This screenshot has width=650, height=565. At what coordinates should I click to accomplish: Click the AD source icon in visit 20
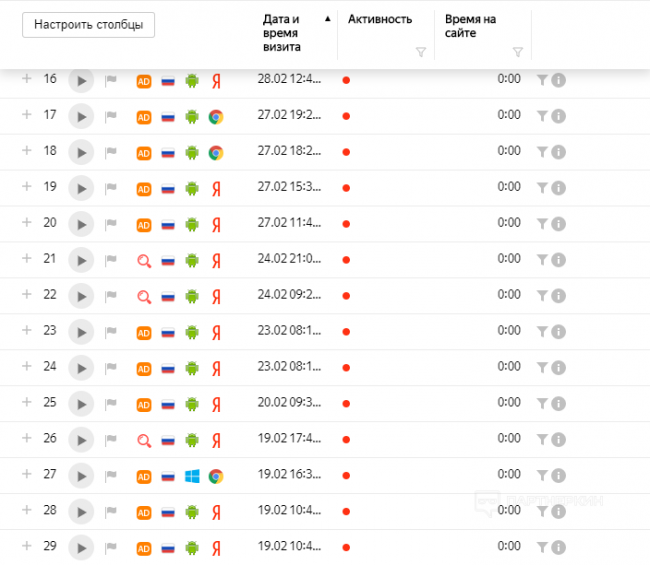(143, 224)
